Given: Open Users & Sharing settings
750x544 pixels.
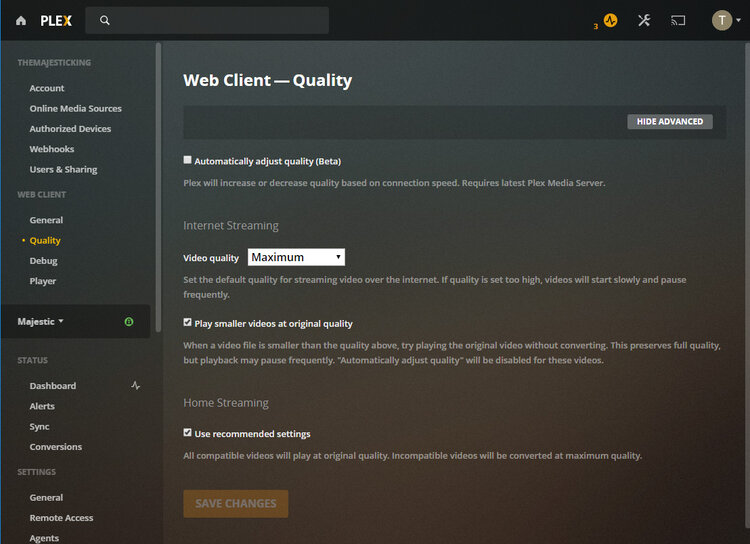Looking at the screenshot, I should coord(63,169).
